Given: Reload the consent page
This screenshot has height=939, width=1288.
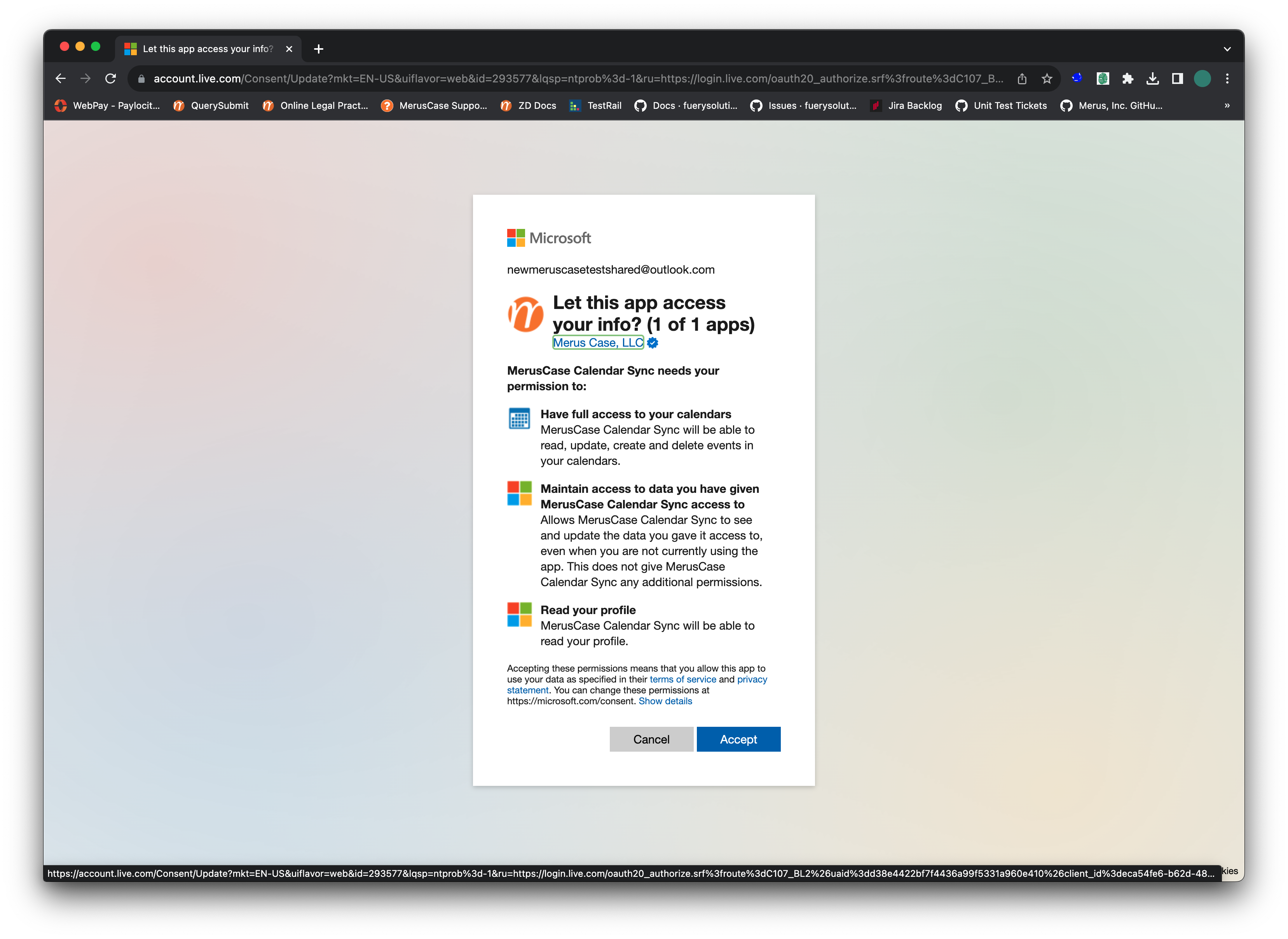Looking at the screenshot, I should click(x=111, y=79).
